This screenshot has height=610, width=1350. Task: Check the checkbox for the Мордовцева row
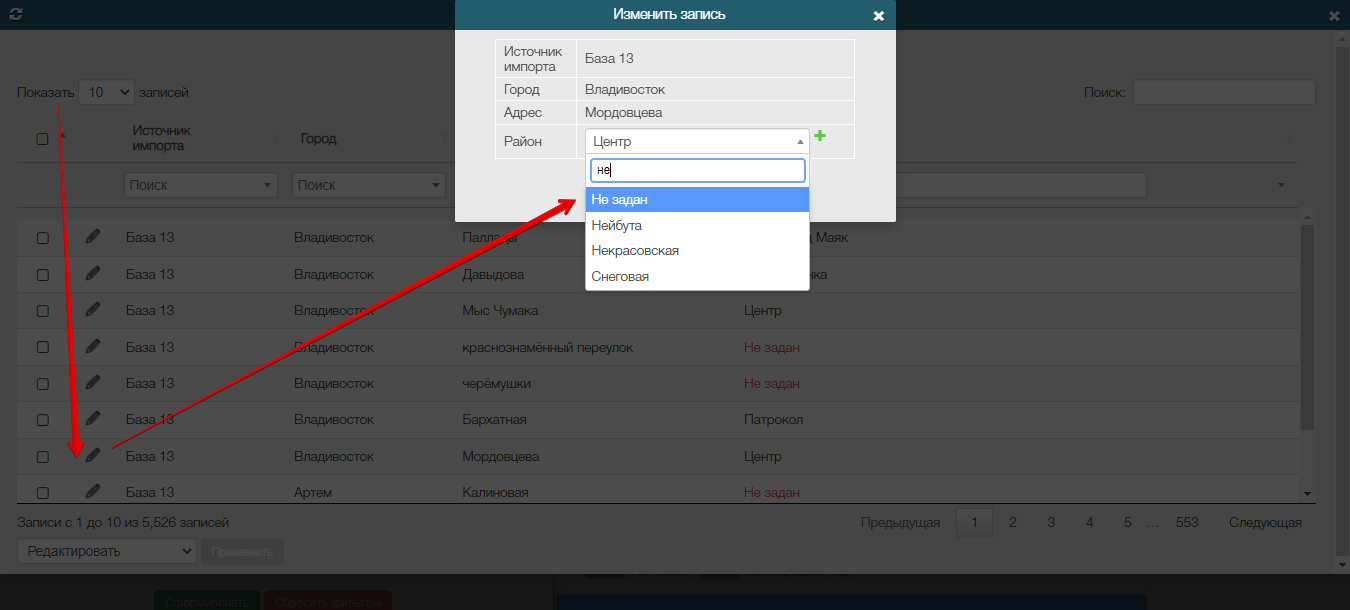[42, 457]
